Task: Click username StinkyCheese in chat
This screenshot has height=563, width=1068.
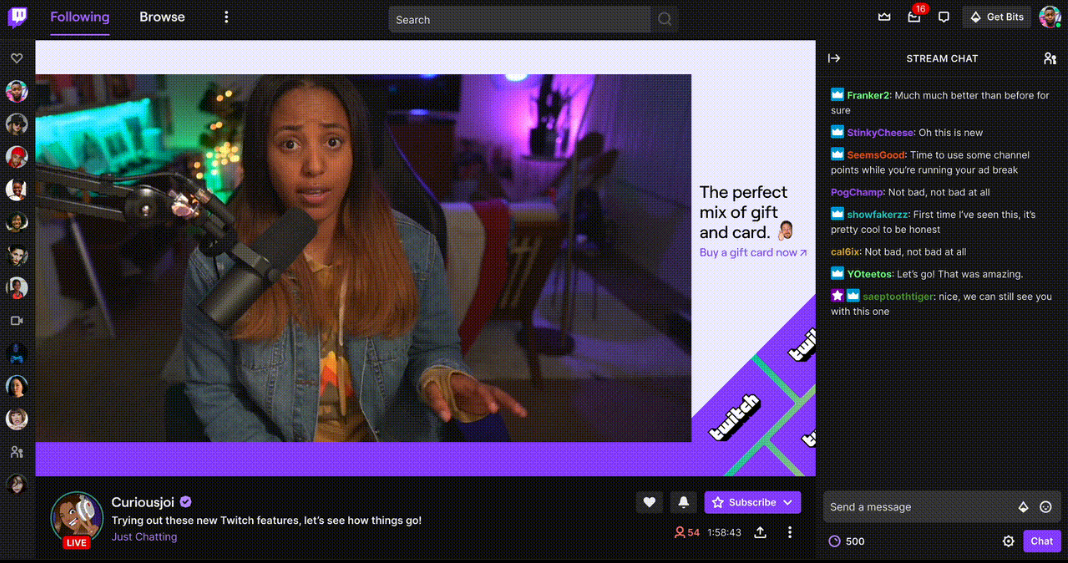Action: coord(879,133)
